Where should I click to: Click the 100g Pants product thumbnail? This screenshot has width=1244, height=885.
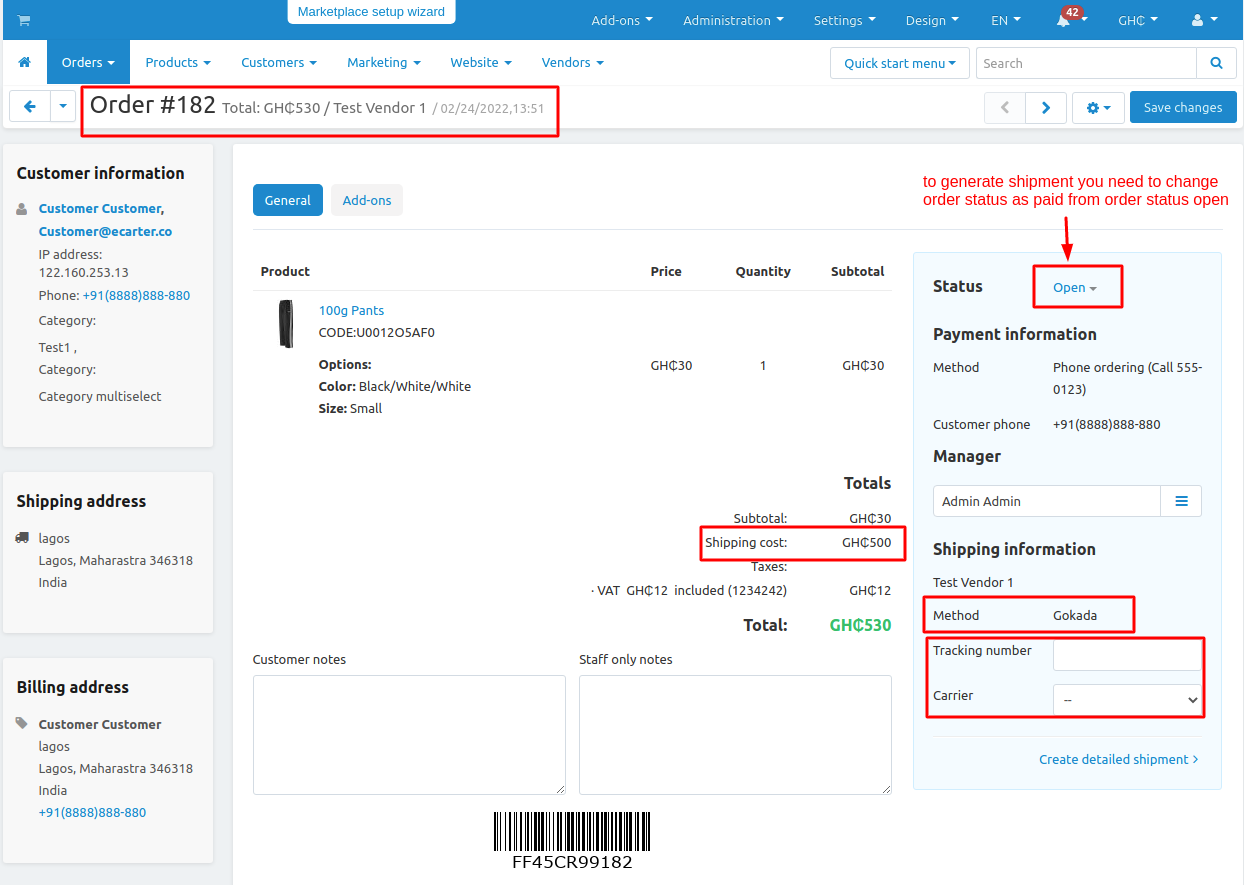[x=286, y=323]
